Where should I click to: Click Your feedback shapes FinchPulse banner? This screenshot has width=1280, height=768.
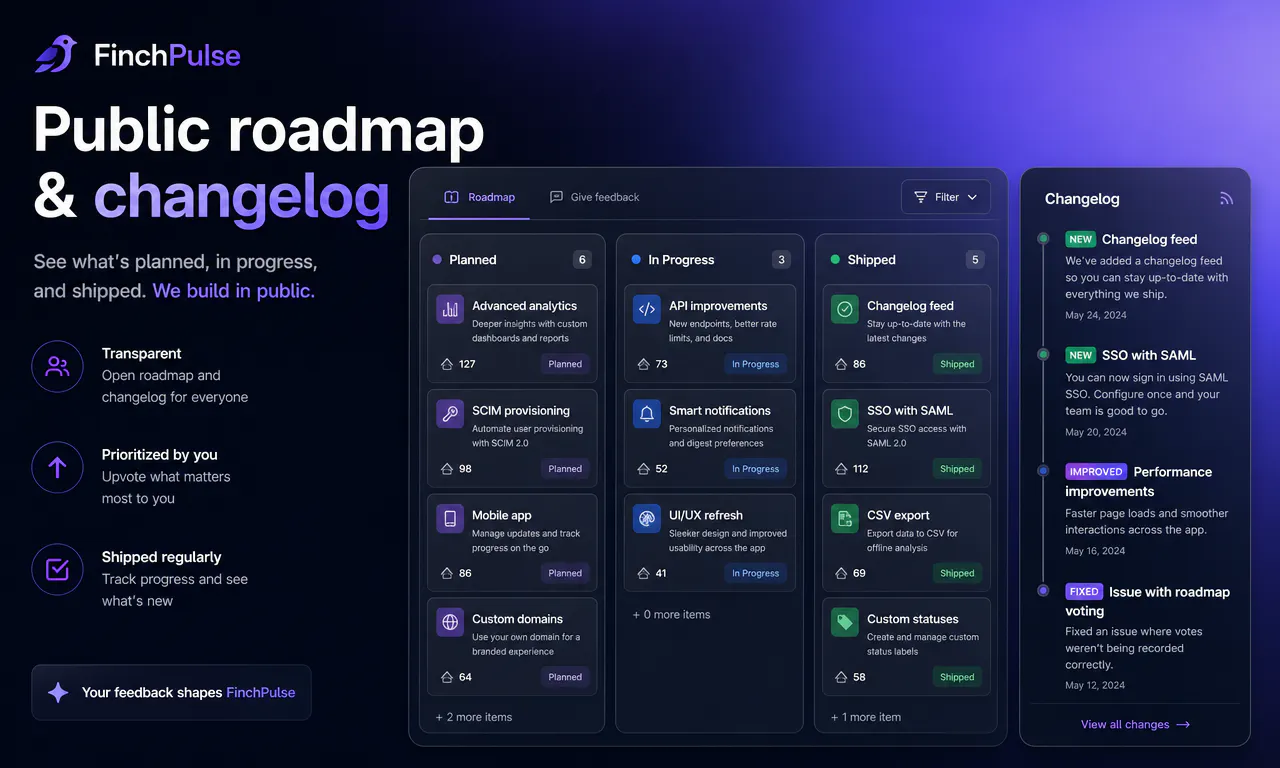coord(171,692)
